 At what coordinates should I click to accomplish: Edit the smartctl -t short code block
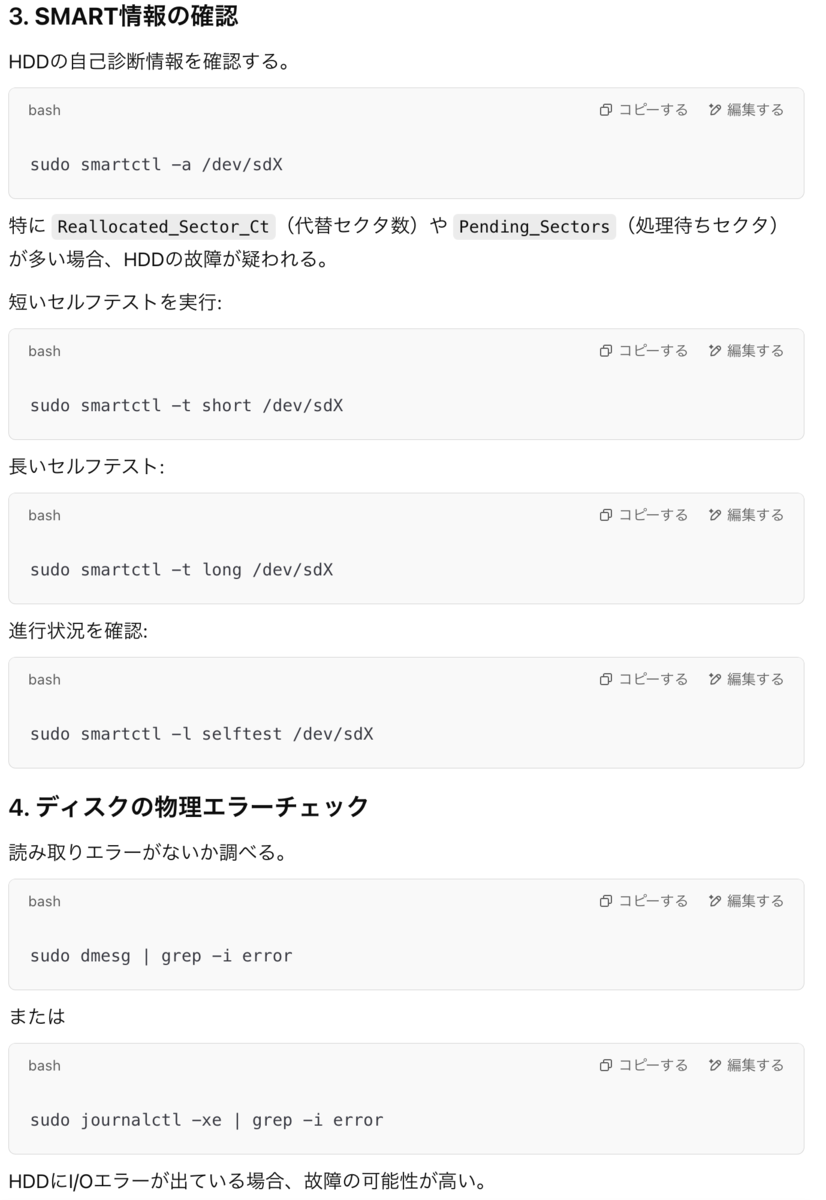[746, 351]
